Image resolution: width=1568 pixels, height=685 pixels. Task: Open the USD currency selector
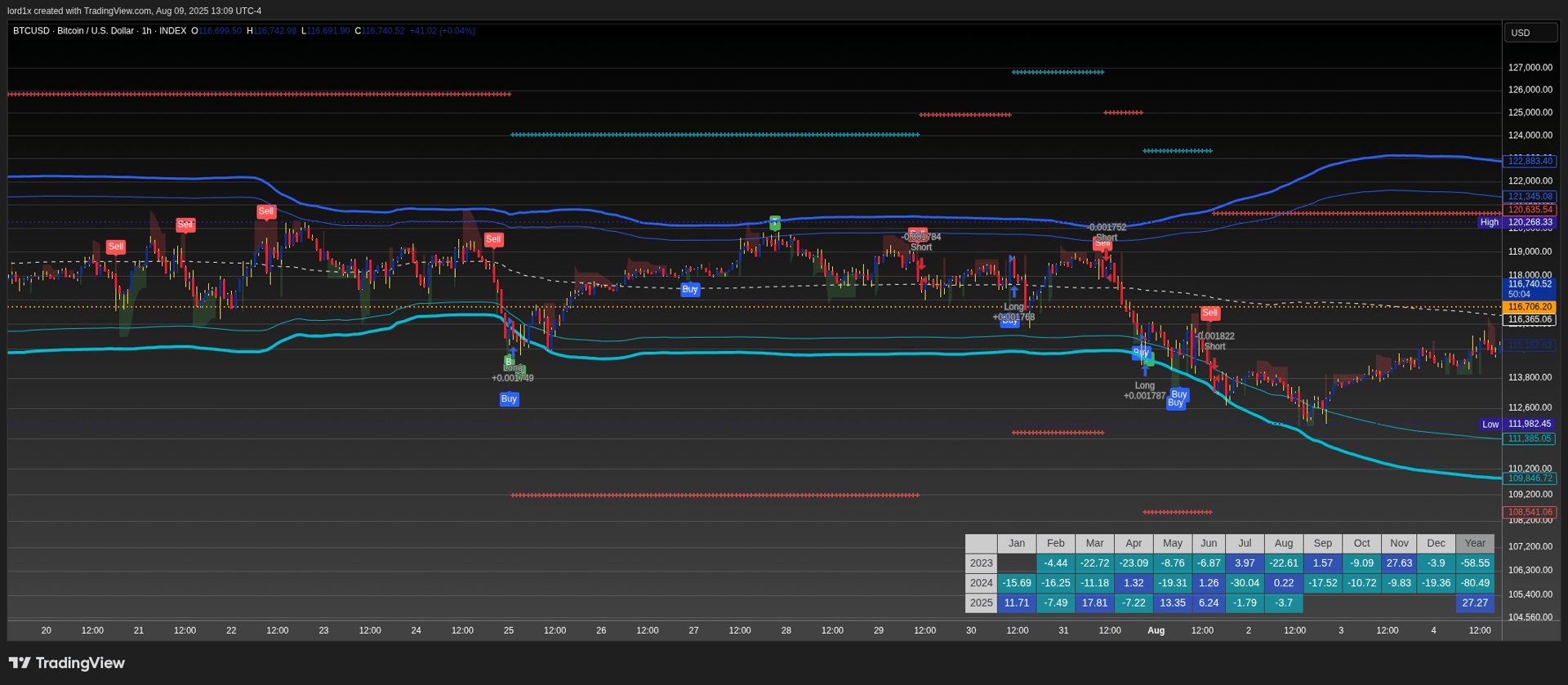[x=1530, y=33]
